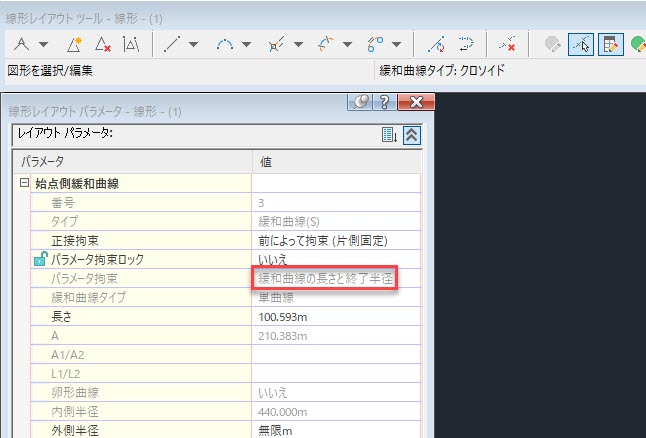This screenshot has height=438, width=646.
Task: Select the compound spiral-curve tool with circles
Action: point(375,44)
